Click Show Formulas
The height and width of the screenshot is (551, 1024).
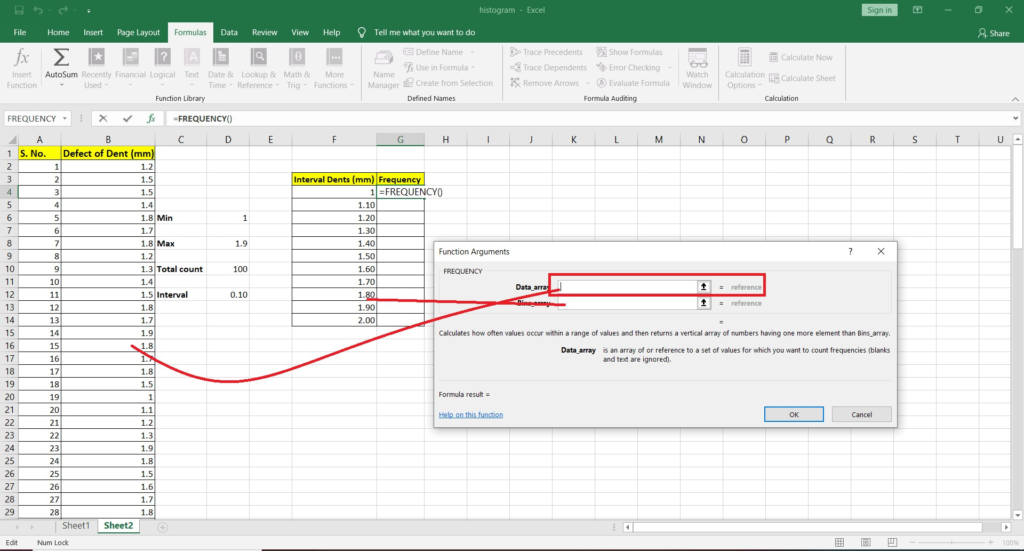[630, 52]
